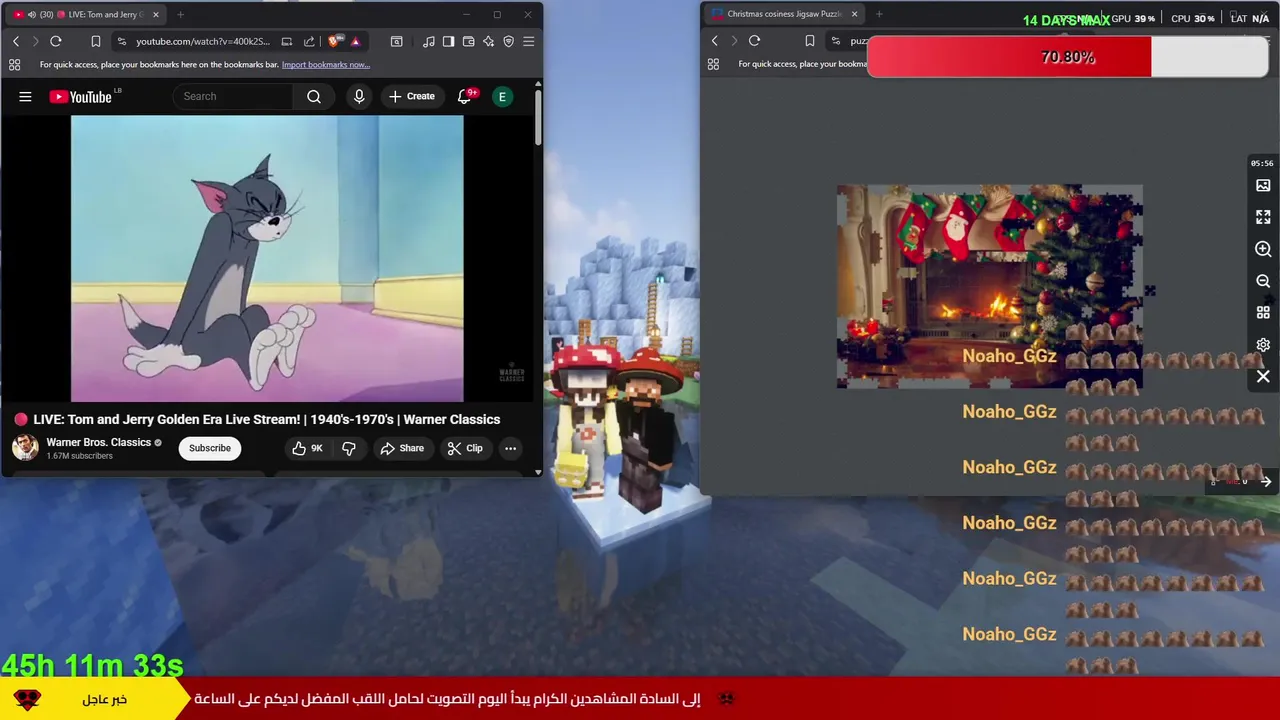Open the YouTube guide hamburger menu
Viewport: 1280px width, 720px height.
[x=25, y=96]
